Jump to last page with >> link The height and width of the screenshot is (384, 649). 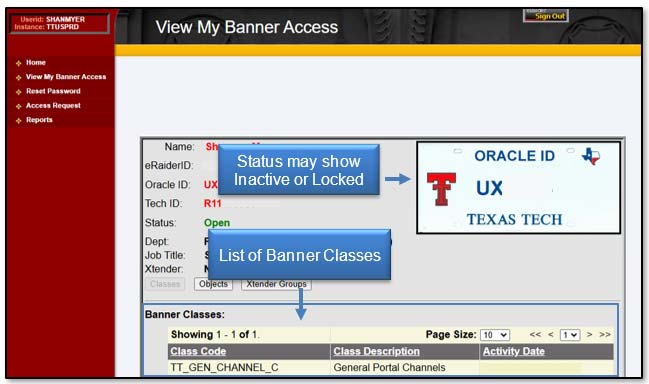click(x=605, y=334)
